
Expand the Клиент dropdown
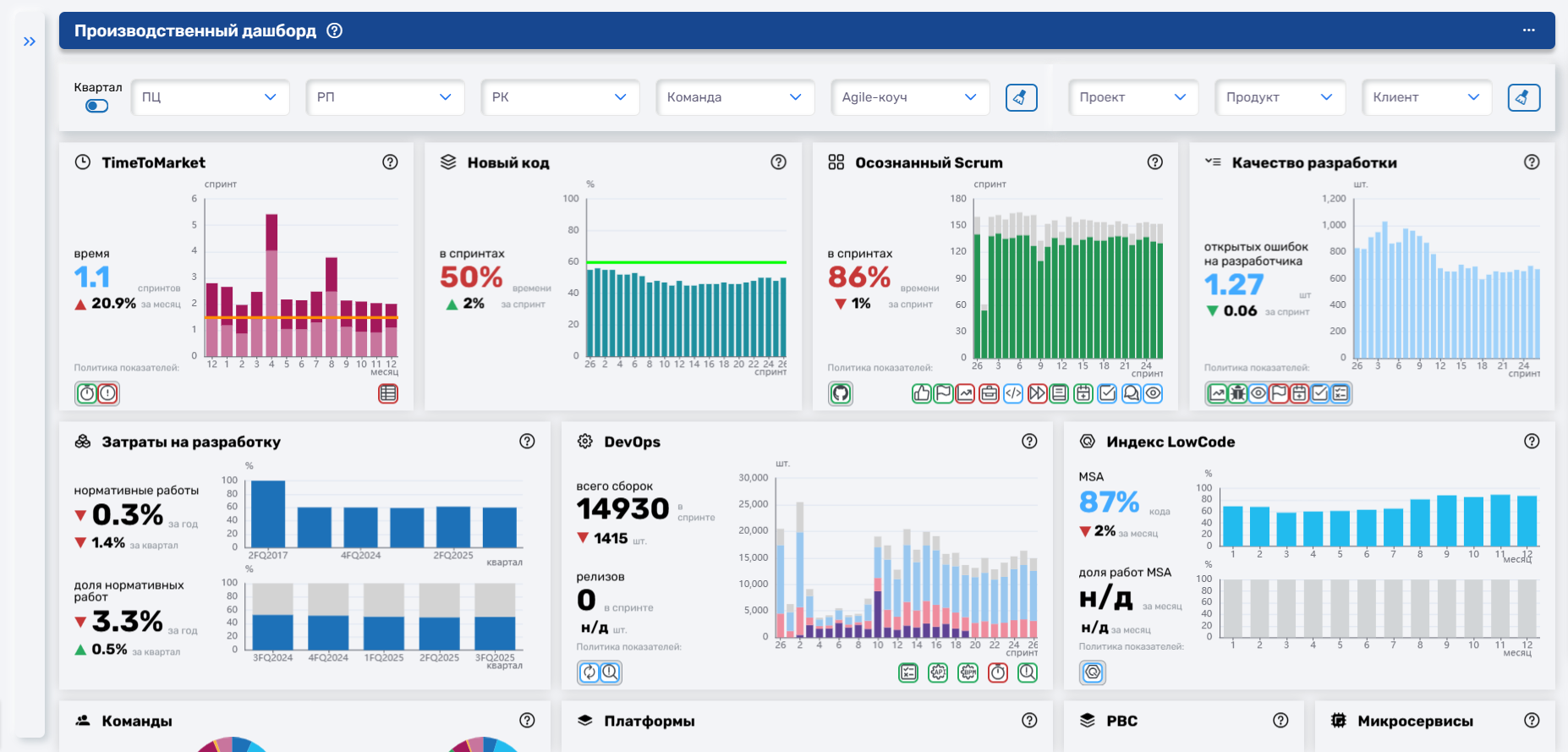coord(1426,97)
